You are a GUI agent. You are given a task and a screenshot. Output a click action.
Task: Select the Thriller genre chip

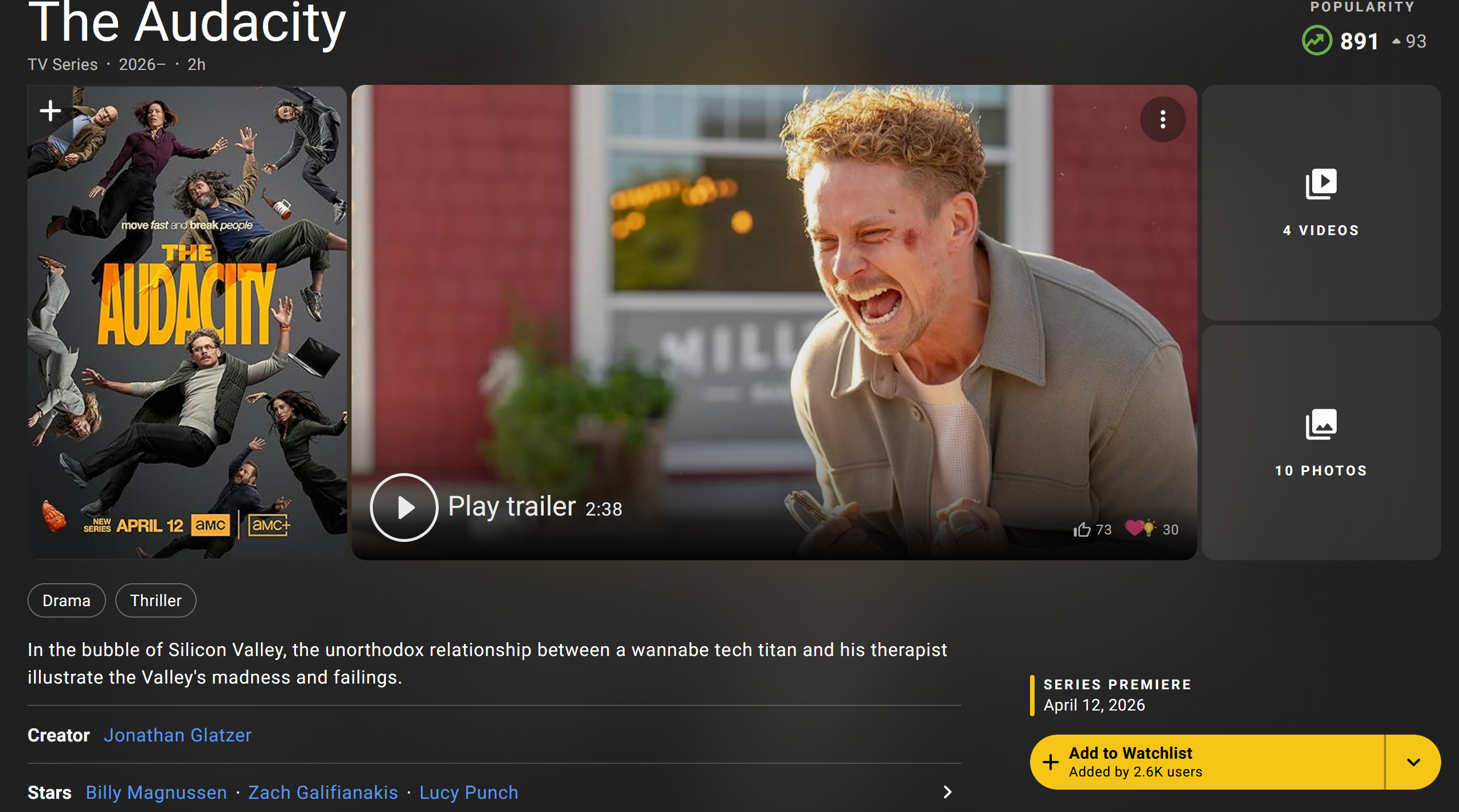pos(156,600)
